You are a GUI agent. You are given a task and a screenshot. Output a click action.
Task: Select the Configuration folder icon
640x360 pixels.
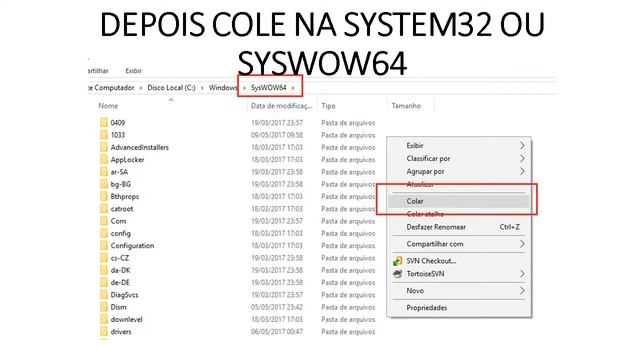click(x=104, y=245)
